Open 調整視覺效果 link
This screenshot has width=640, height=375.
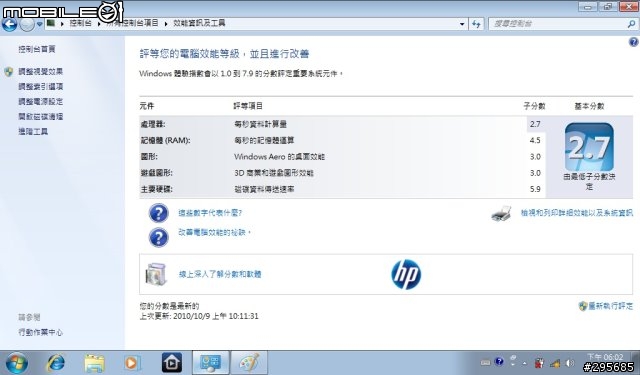40,72
